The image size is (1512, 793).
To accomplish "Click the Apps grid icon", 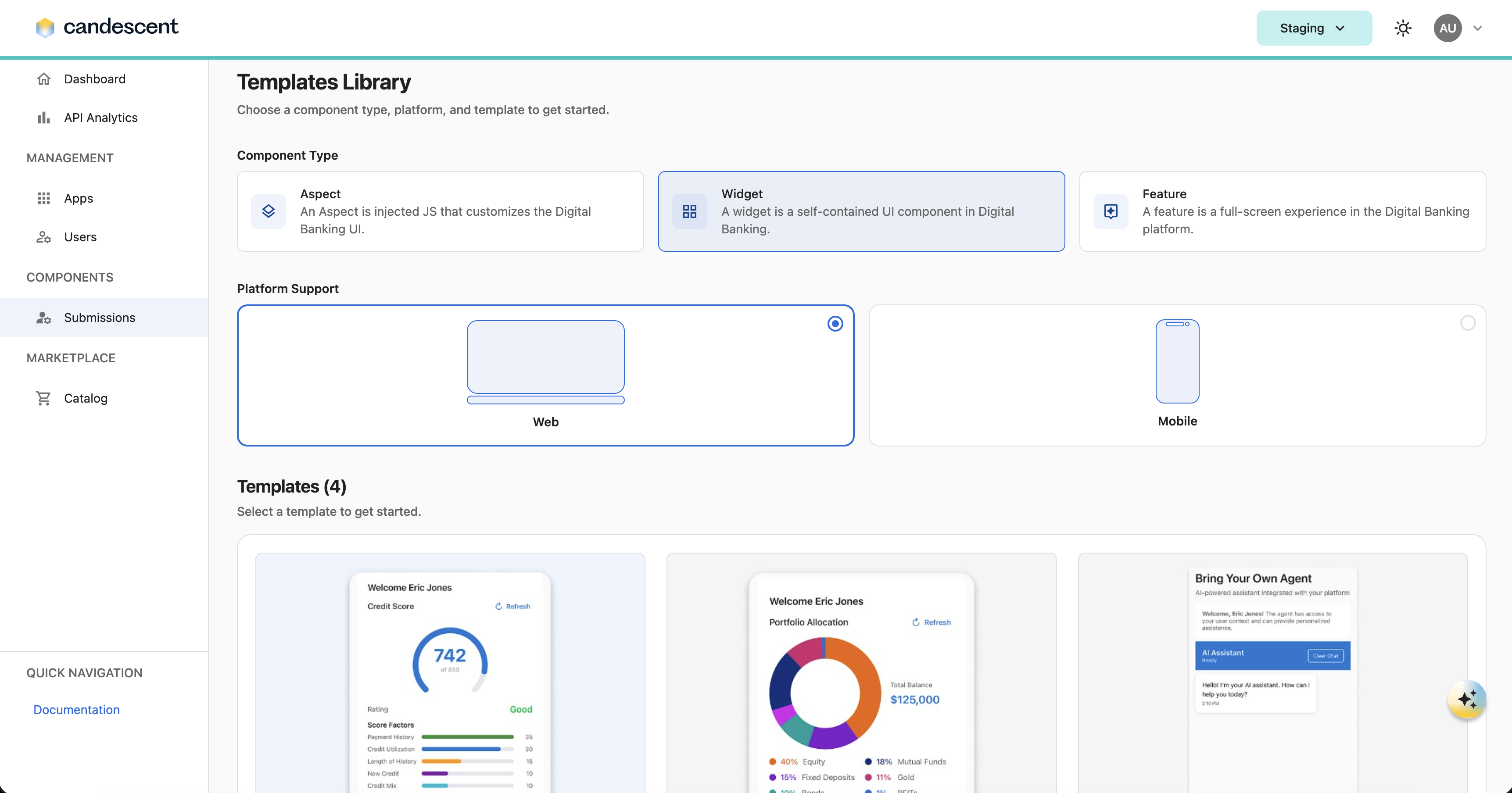I will coord(43,198).
